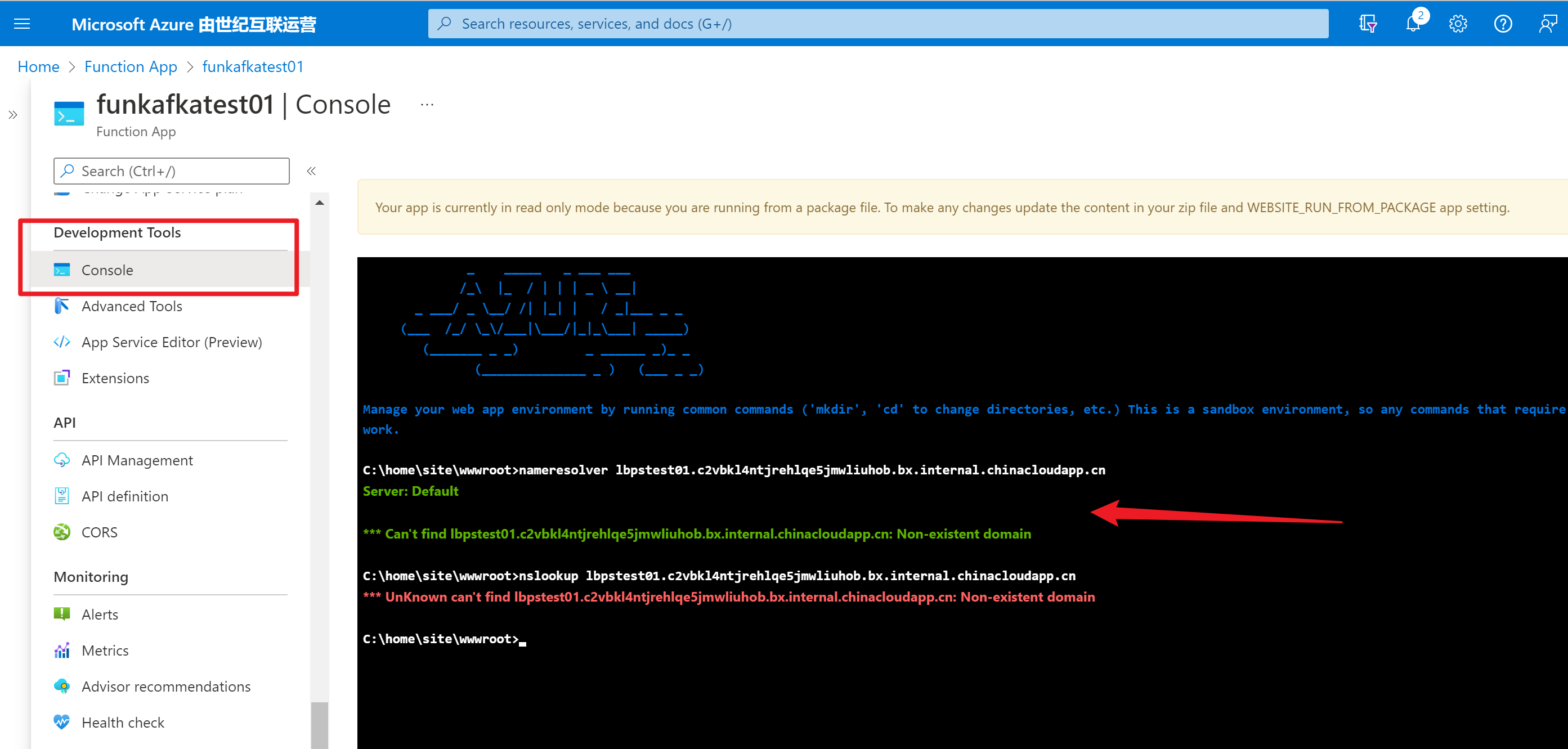Click directory and subscription filter icon
Image resolution: width=1568 pixels, height=749 pixels.
tap(1367, 24)
